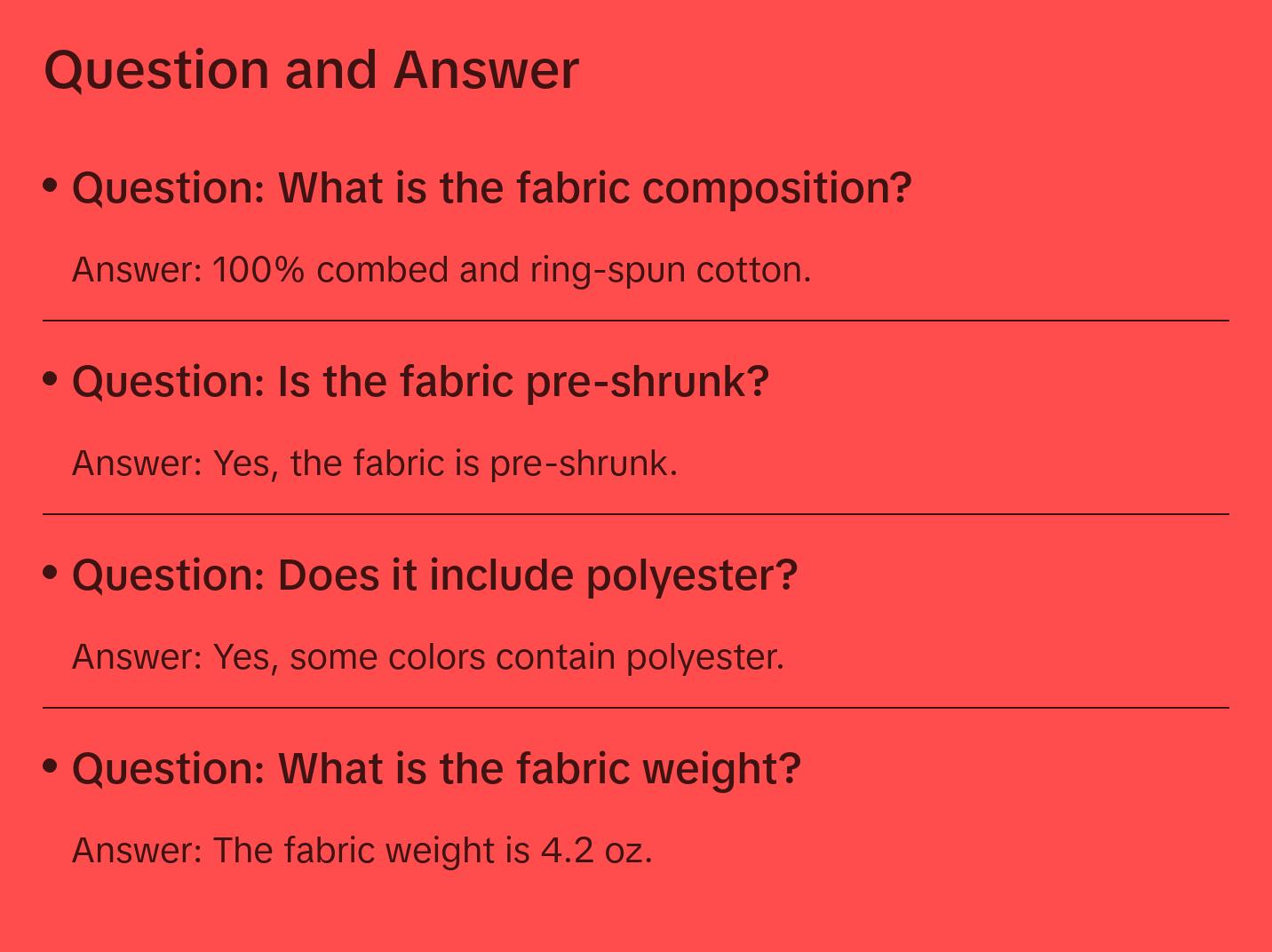Viewport: 1272px width, 952px height.
Task: Click the "some colors contain polyester" answer
Action: [x=427, y=657]
